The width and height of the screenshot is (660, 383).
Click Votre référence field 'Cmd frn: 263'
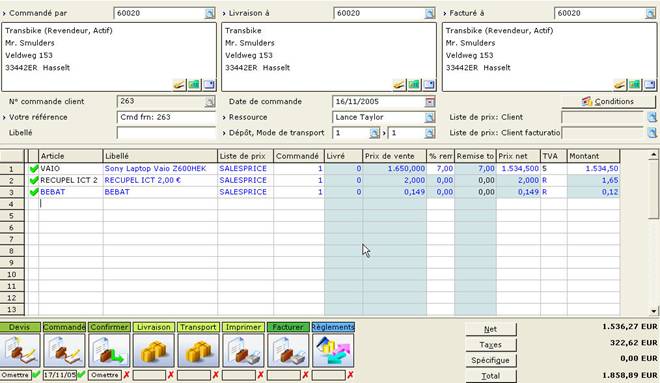tap(166, 117)
